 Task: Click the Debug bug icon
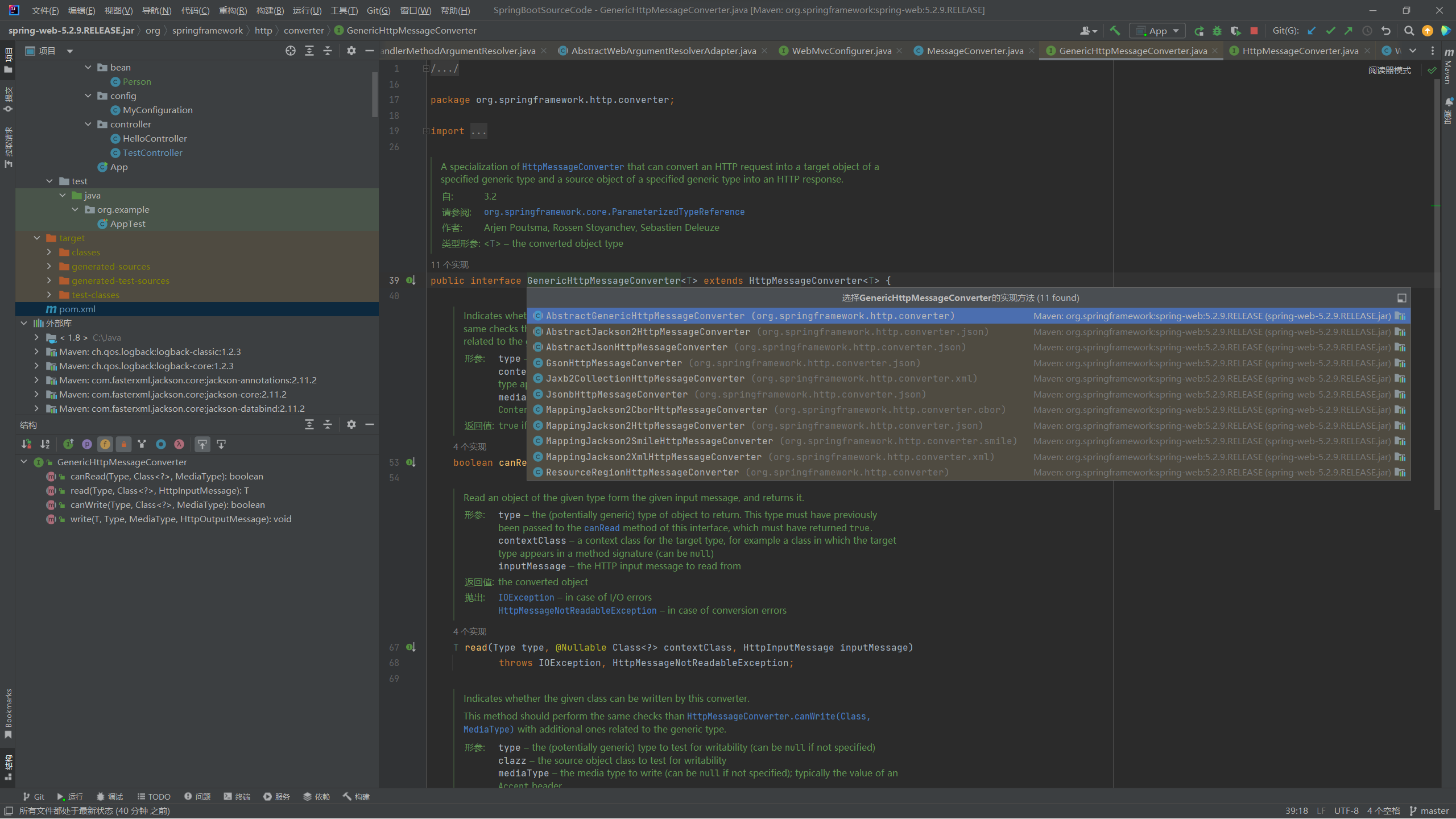pos(1217,31)
